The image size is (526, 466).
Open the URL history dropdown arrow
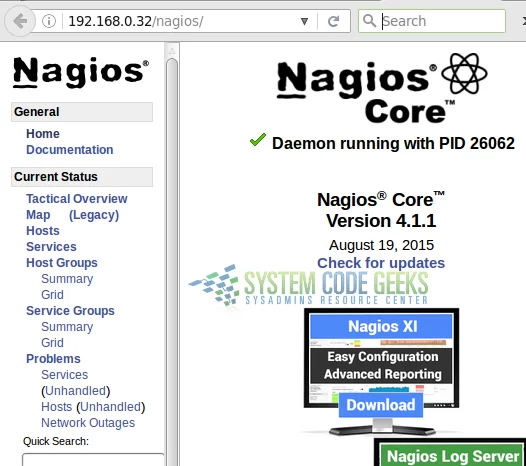(x=304, y=21)
